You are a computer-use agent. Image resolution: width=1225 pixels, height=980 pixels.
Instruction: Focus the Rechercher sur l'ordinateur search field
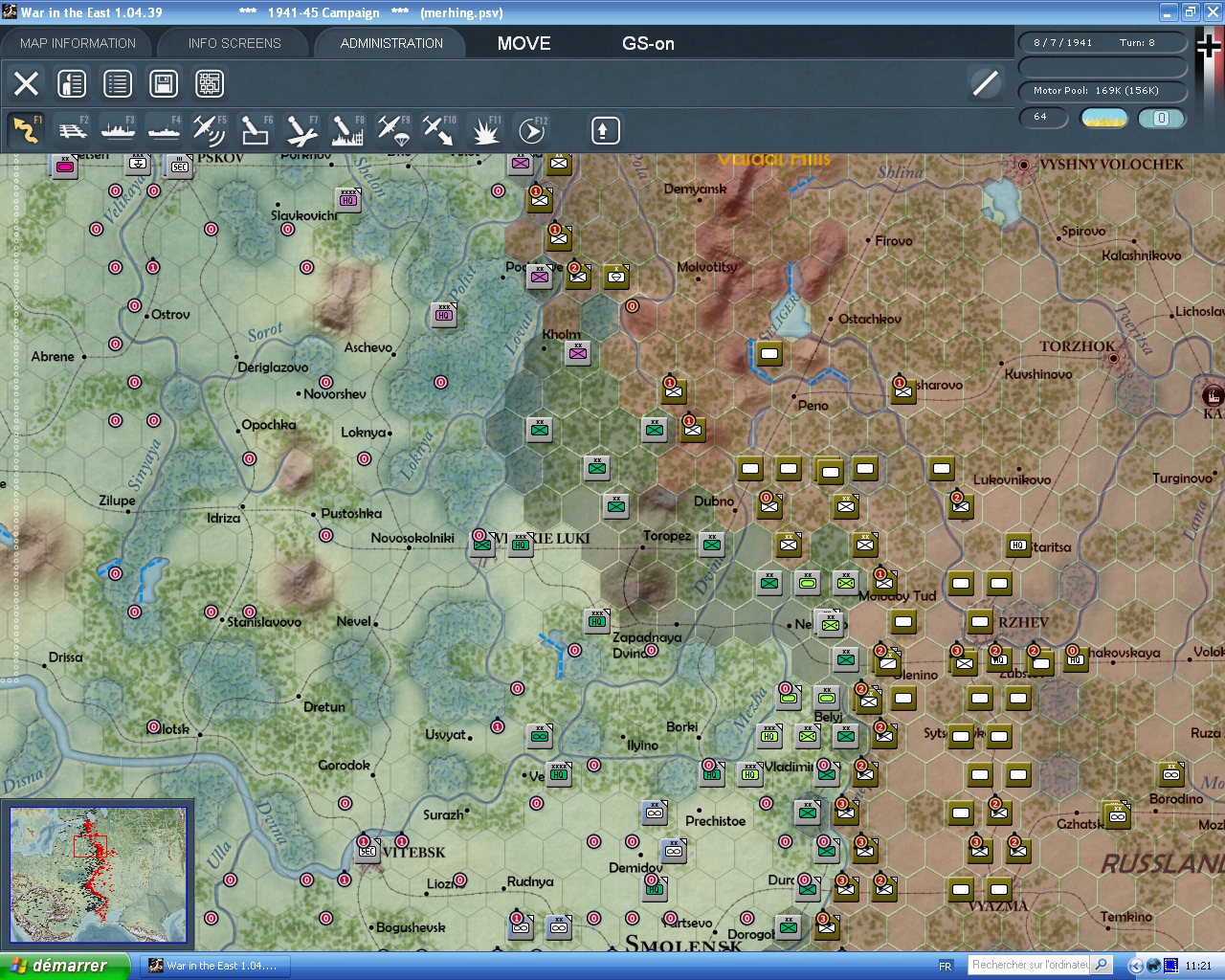click(x=1030, y=965)
